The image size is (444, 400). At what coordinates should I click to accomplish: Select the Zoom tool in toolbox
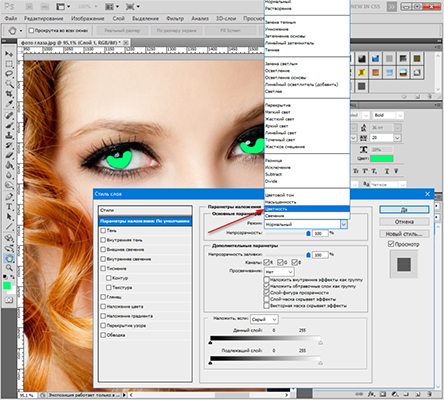[9, 268]
